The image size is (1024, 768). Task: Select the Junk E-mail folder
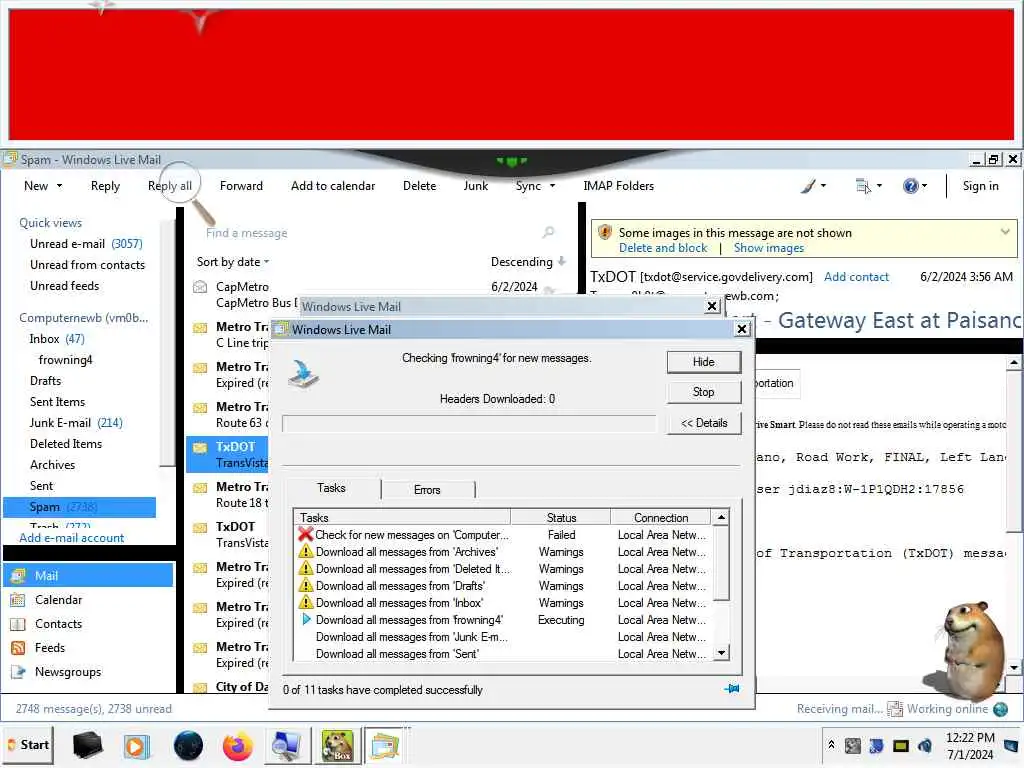76,423
